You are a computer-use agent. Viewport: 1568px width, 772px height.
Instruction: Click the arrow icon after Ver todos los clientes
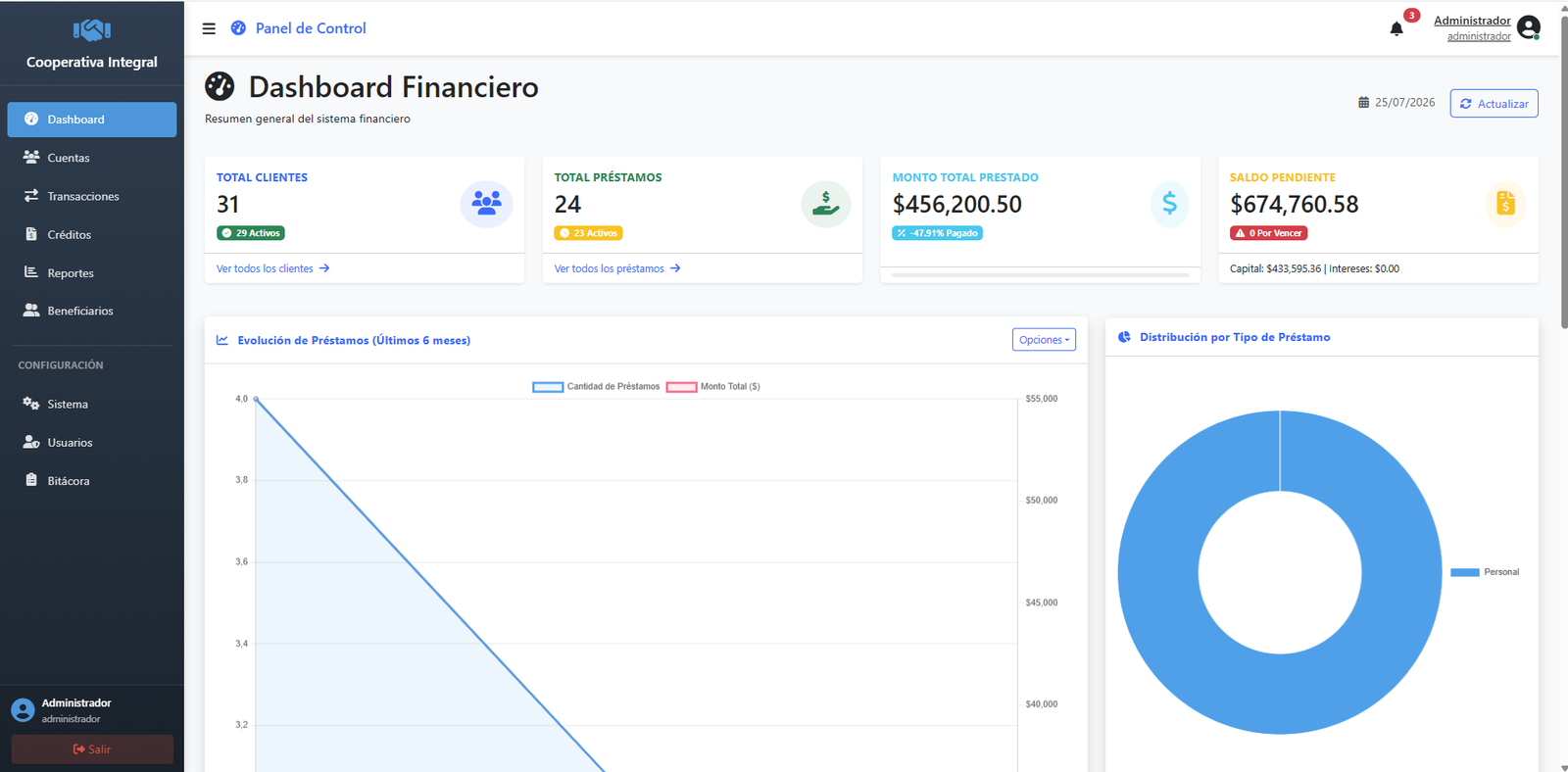(324, 268)
